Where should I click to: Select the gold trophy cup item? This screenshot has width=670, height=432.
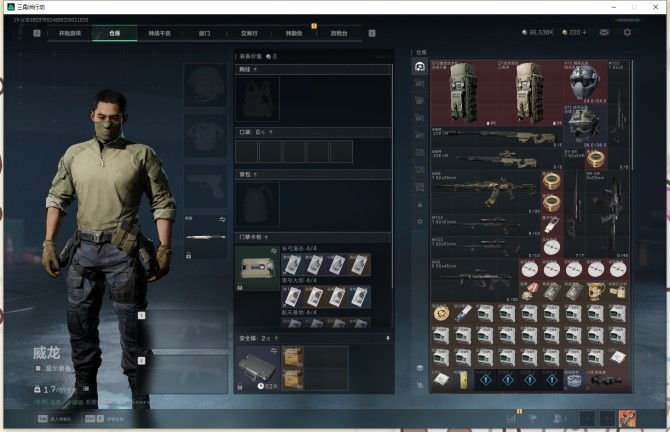pos(596,291)
